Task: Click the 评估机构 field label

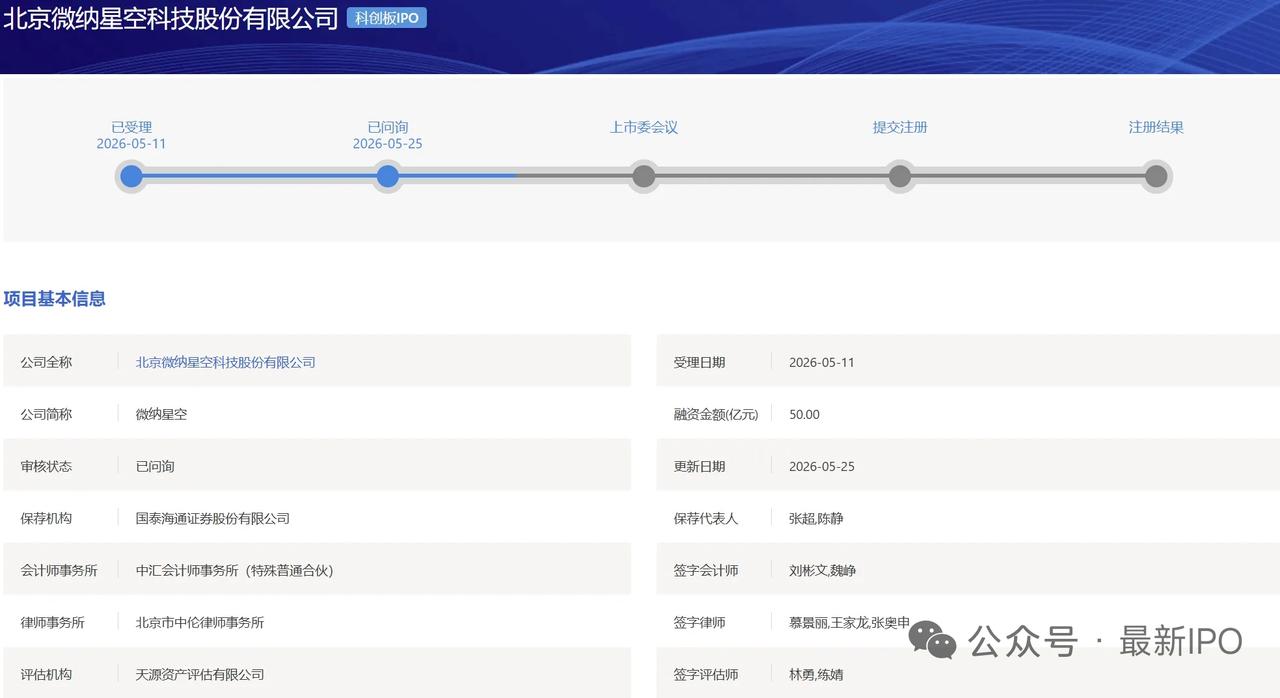Action: coord(46,674)
